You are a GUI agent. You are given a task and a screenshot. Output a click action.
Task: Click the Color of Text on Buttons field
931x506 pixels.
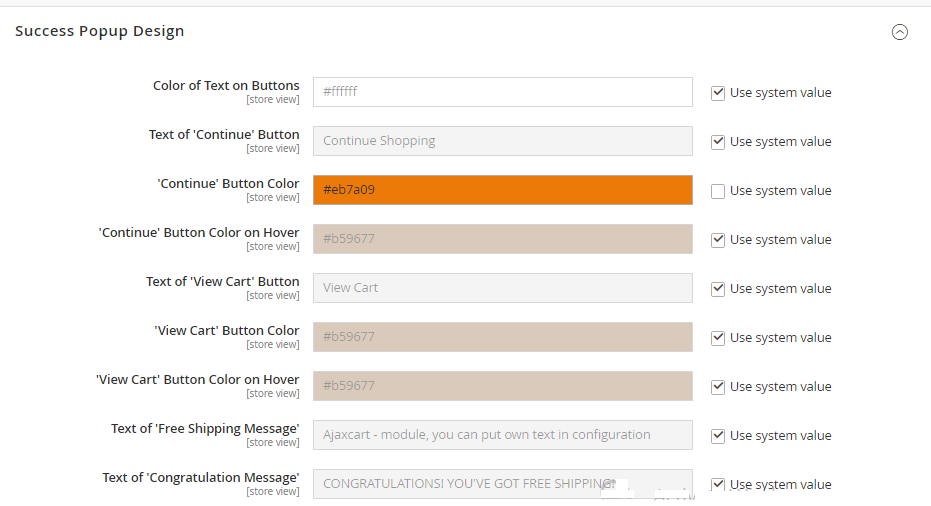[x=502, y=92]
